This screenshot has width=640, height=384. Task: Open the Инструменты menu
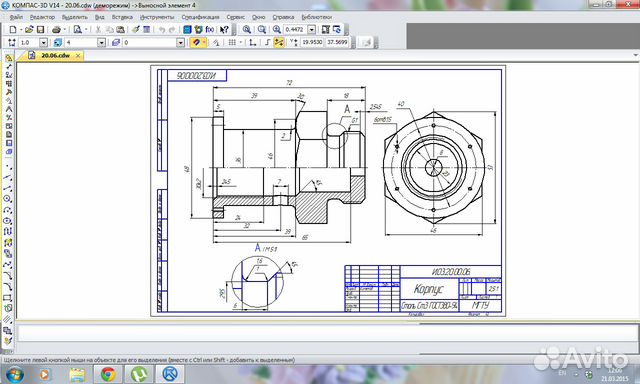(157, 17)
